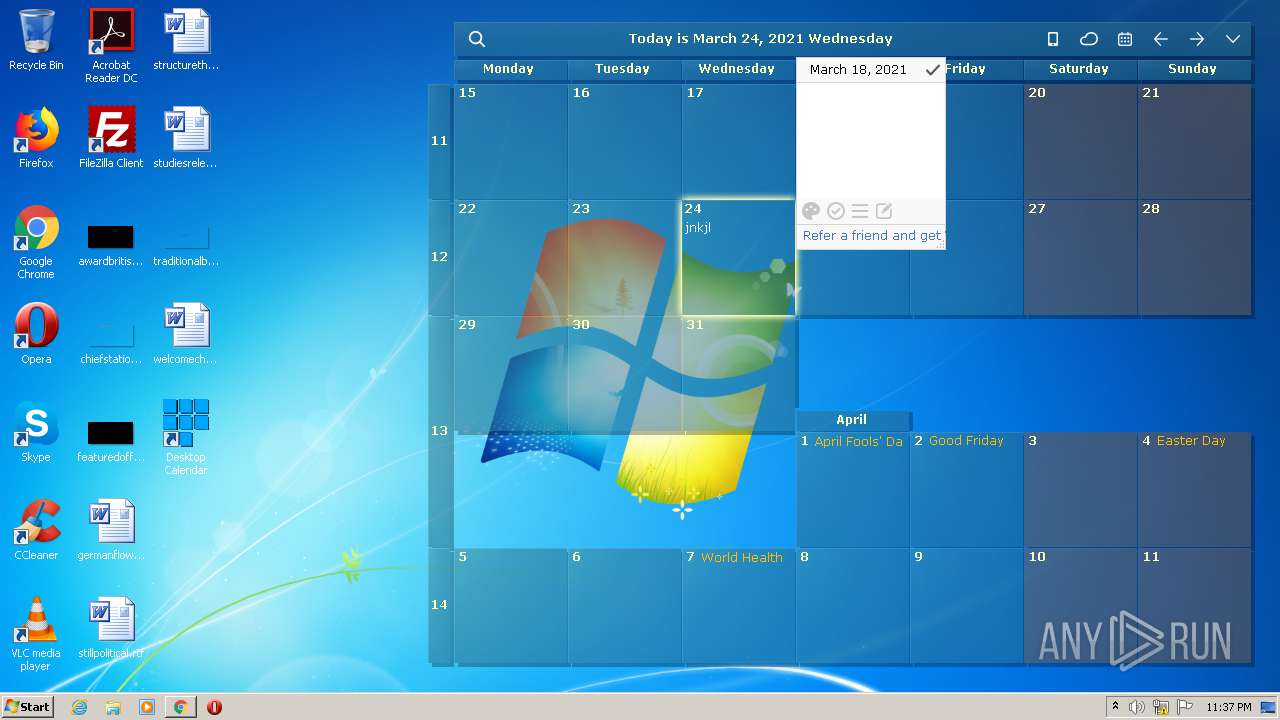Launch Internet Explorer from taskbar

pyautogui.click(x=79, y=707)
